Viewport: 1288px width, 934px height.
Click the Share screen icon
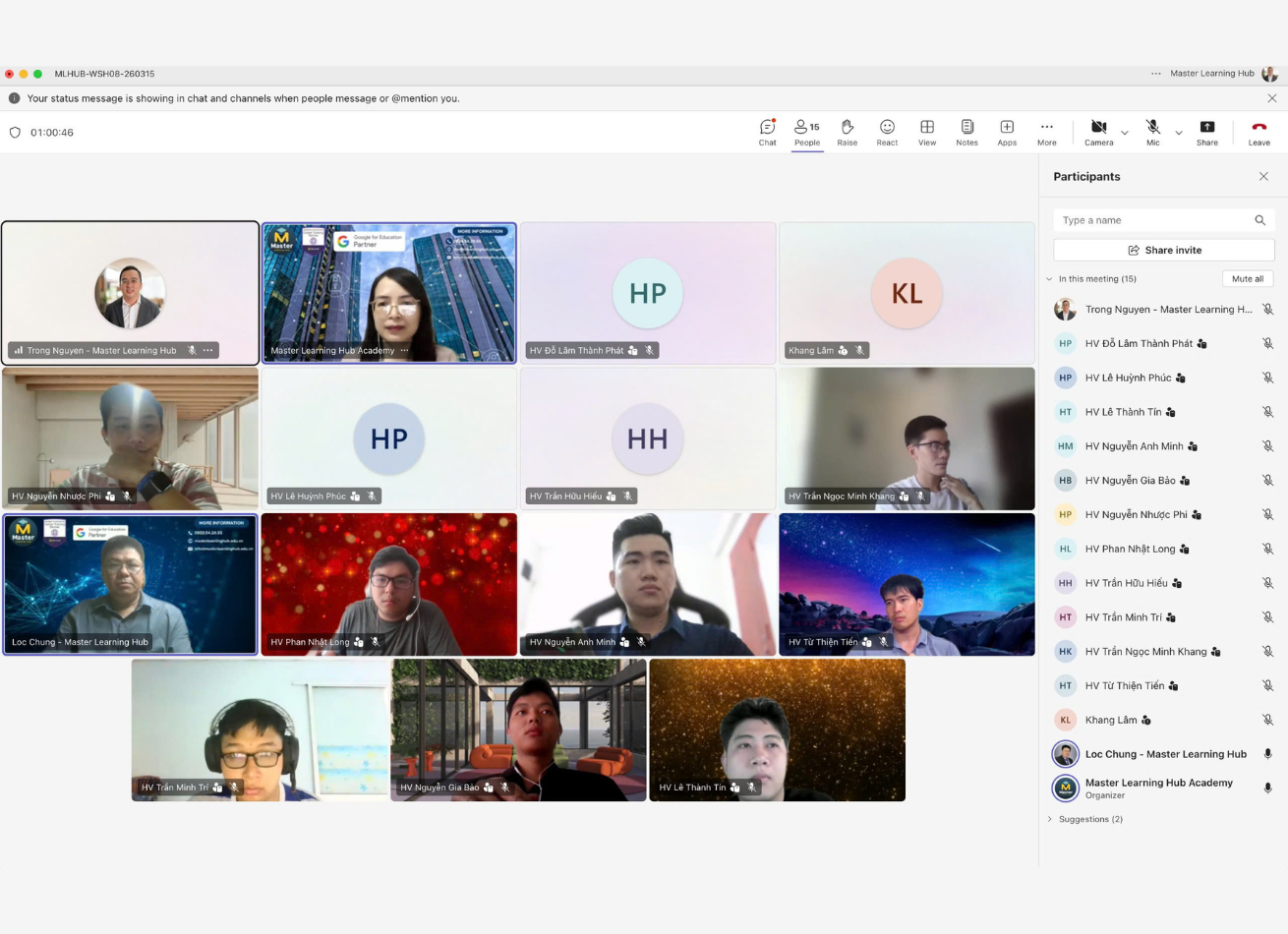(1206, 132)
